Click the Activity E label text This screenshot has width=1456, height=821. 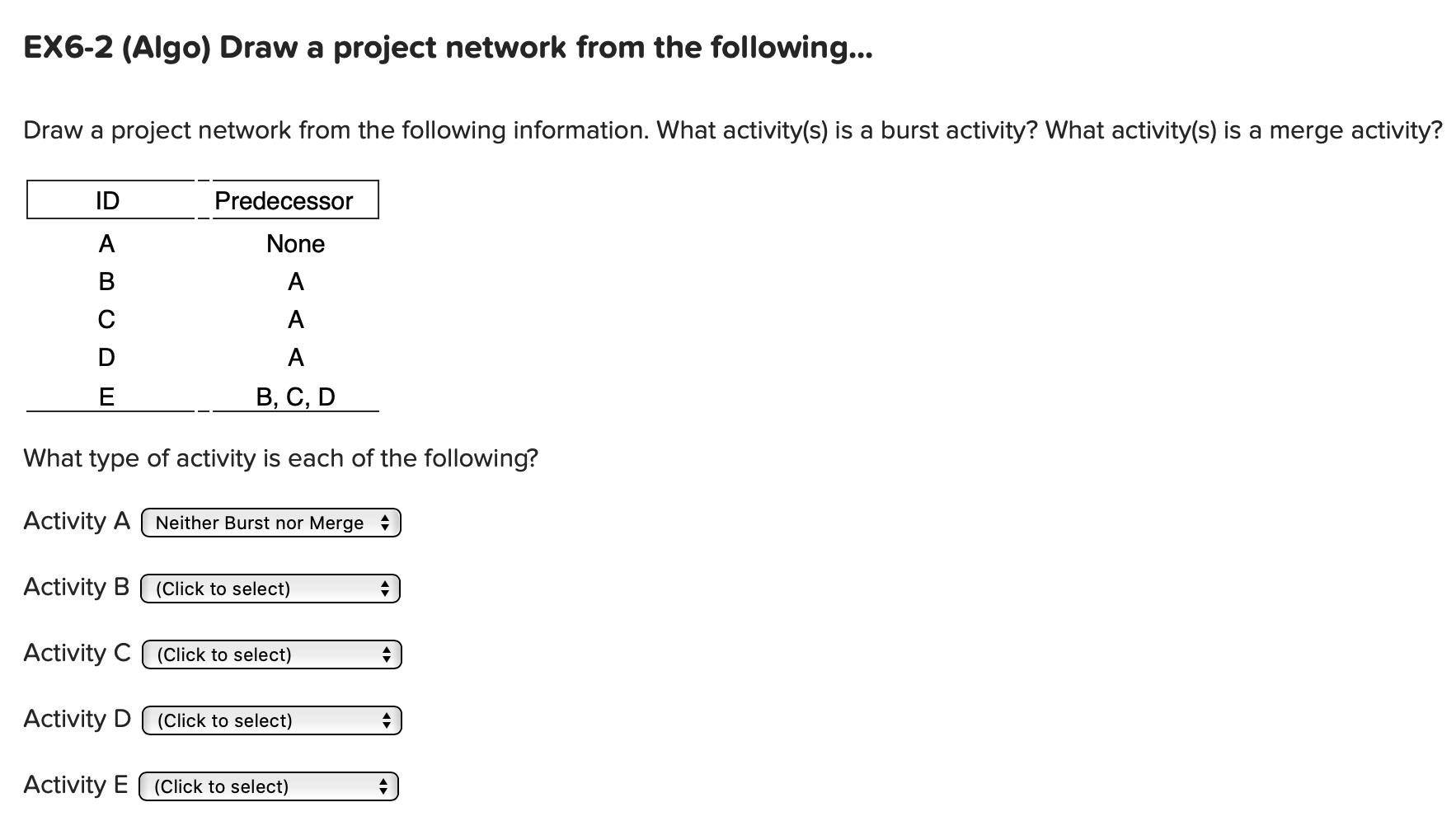pos(76,784)
